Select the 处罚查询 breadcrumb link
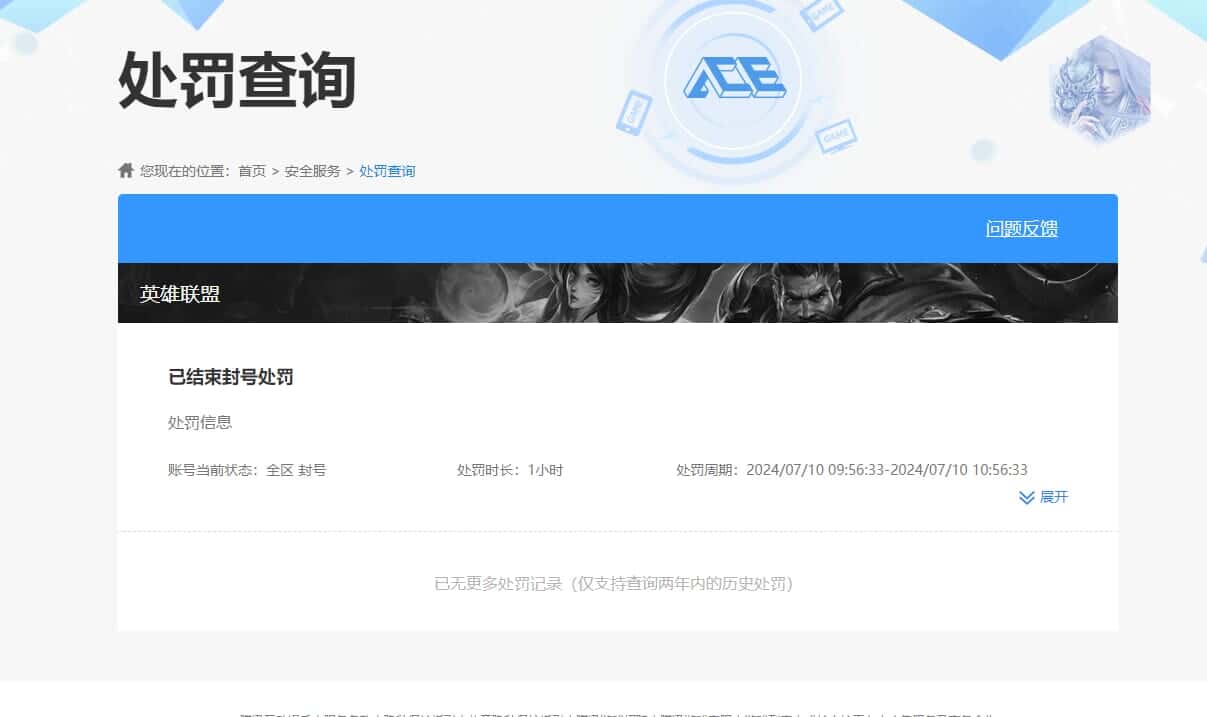This screenshot has width=1207, height=717. pyautogui.click(x=387, y=171)
